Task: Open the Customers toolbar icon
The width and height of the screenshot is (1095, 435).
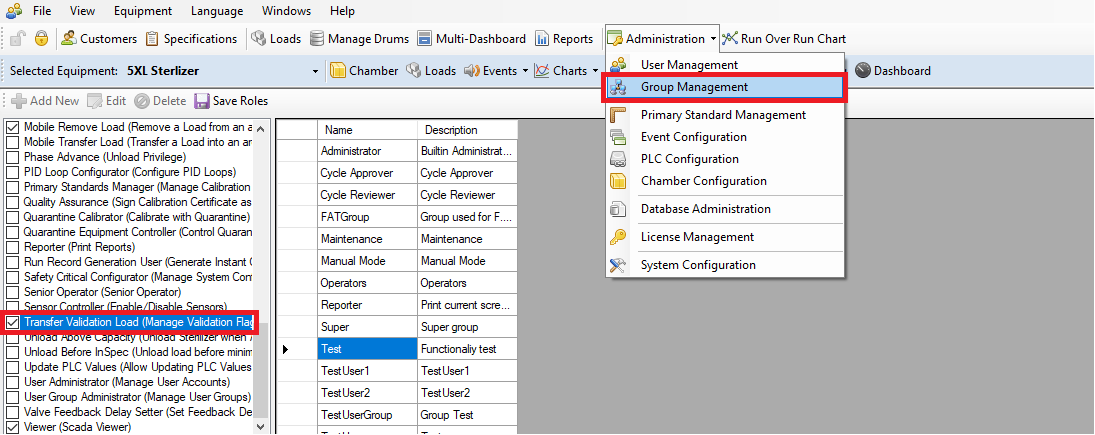Action: pyautogui.click(x=69, y=39)
